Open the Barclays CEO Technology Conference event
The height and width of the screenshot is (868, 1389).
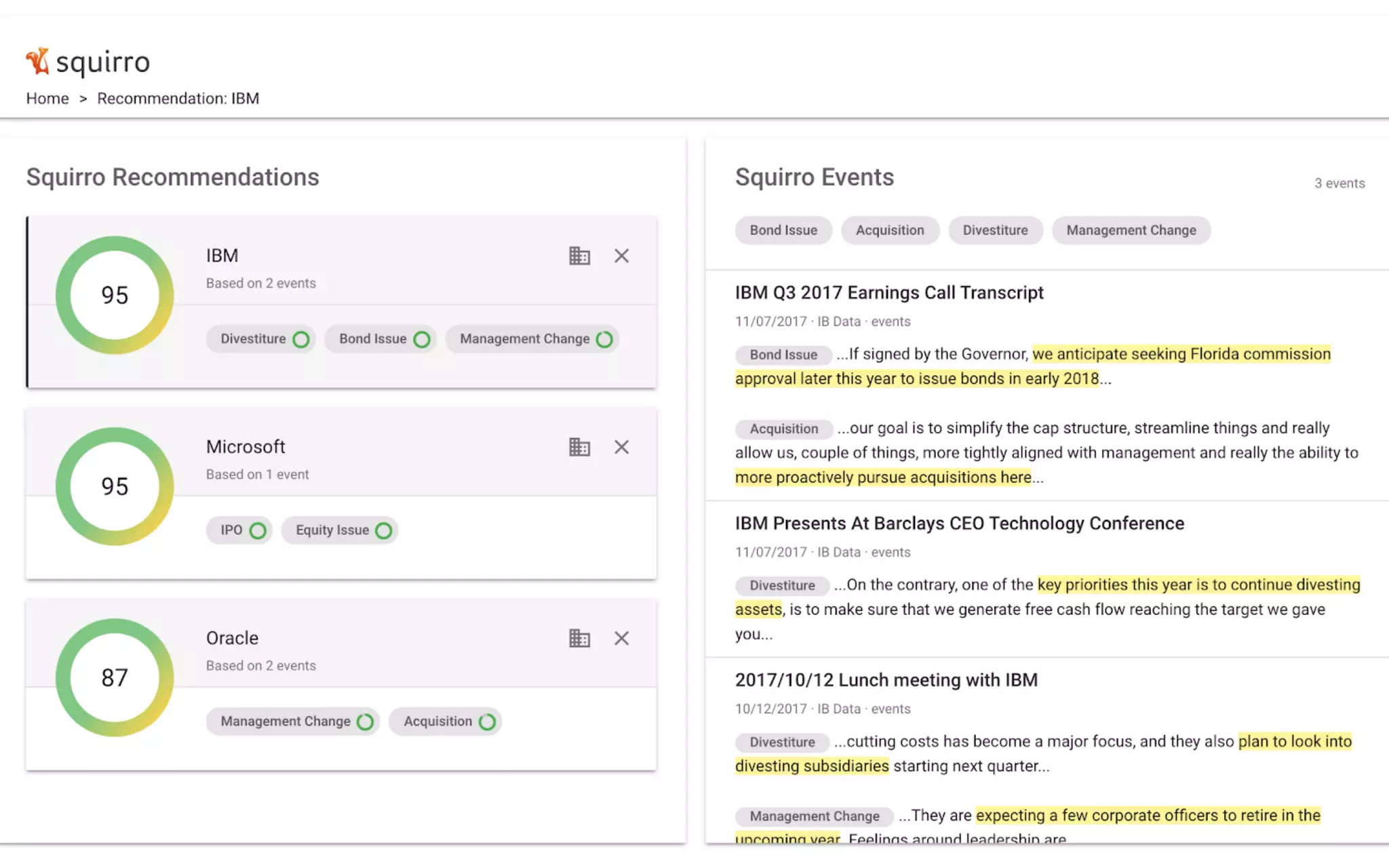coord(959,524)
